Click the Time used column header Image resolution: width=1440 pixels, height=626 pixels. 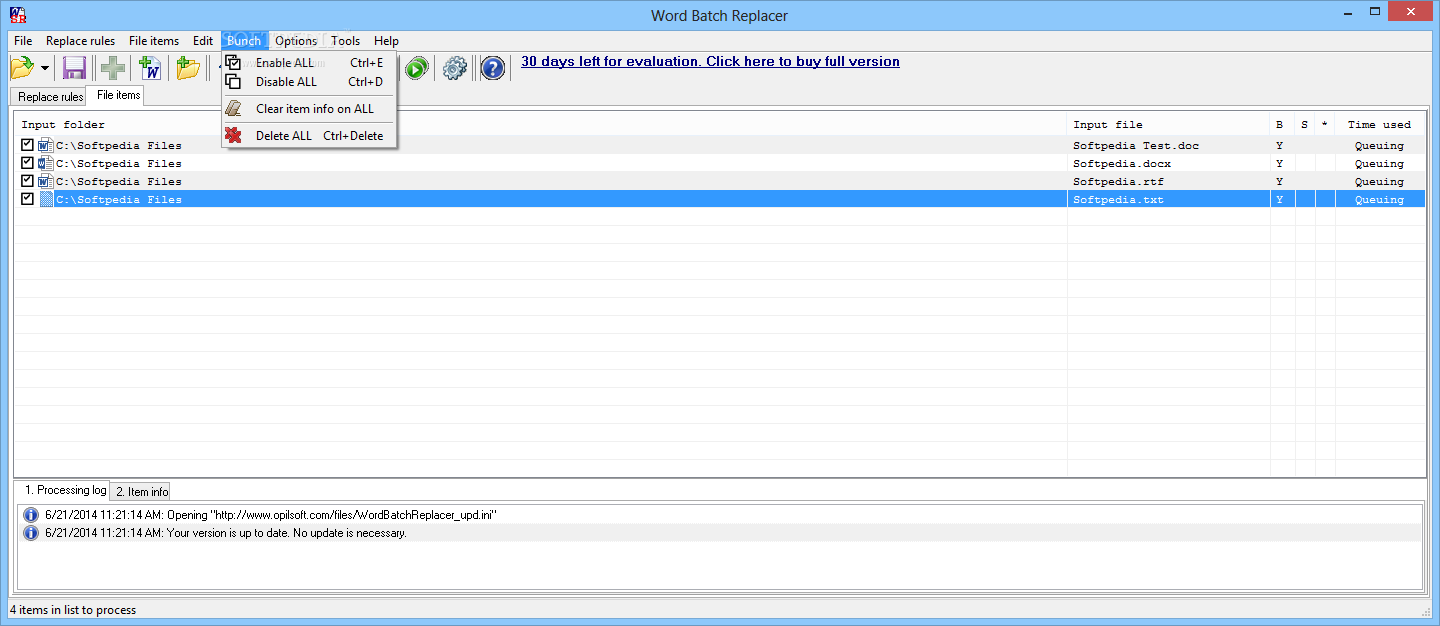point(1380,125)
